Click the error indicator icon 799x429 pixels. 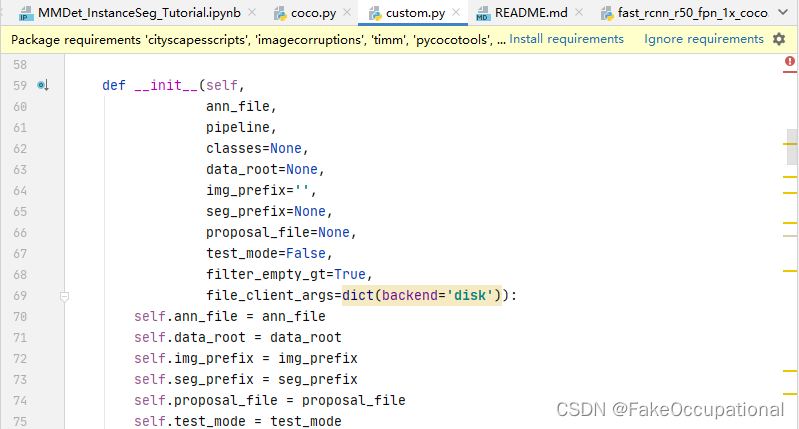790,62
